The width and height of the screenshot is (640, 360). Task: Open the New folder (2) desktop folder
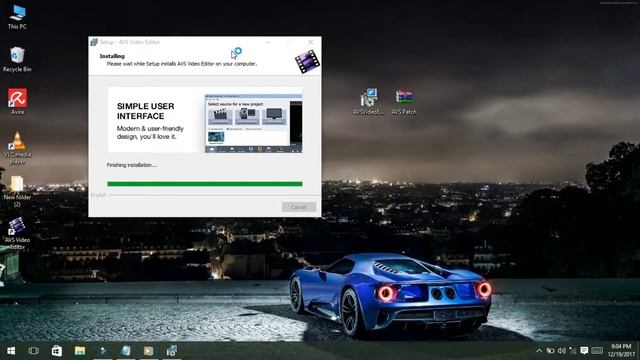point(17,191)
